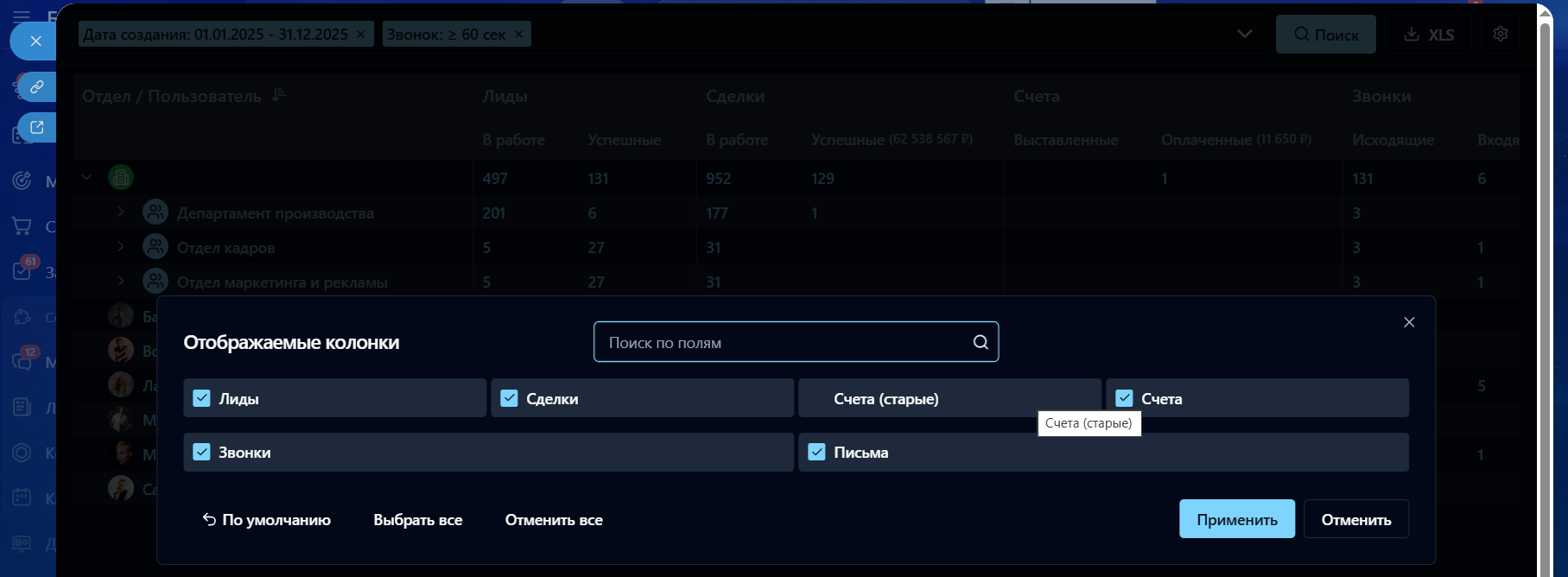This screenshot has width=1568, height=577.
Task: Click the 952 deals cell
Action: click(x=719, y=179)
